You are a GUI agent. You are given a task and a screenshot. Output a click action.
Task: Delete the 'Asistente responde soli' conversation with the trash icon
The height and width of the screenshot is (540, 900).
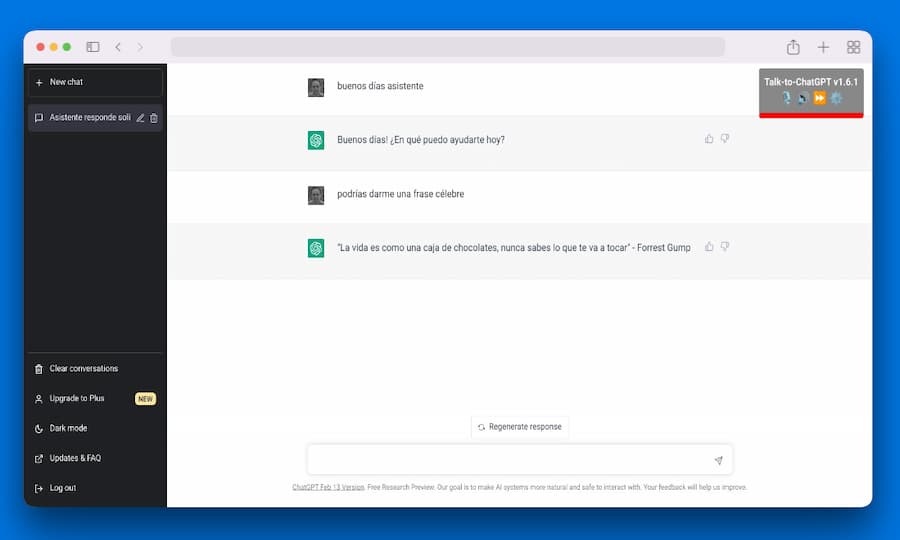point(154,118)
